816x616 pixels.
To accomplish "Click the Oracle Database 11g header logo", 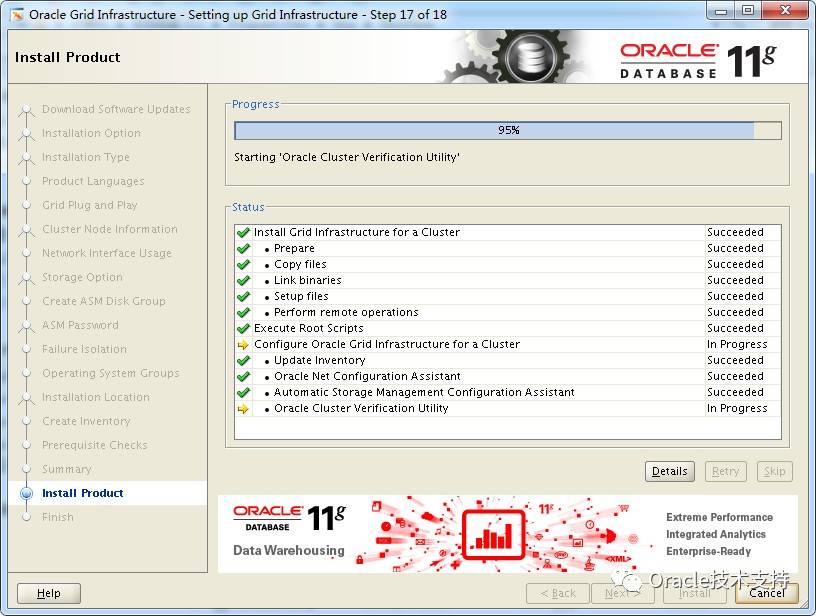I will click(698, 61).
